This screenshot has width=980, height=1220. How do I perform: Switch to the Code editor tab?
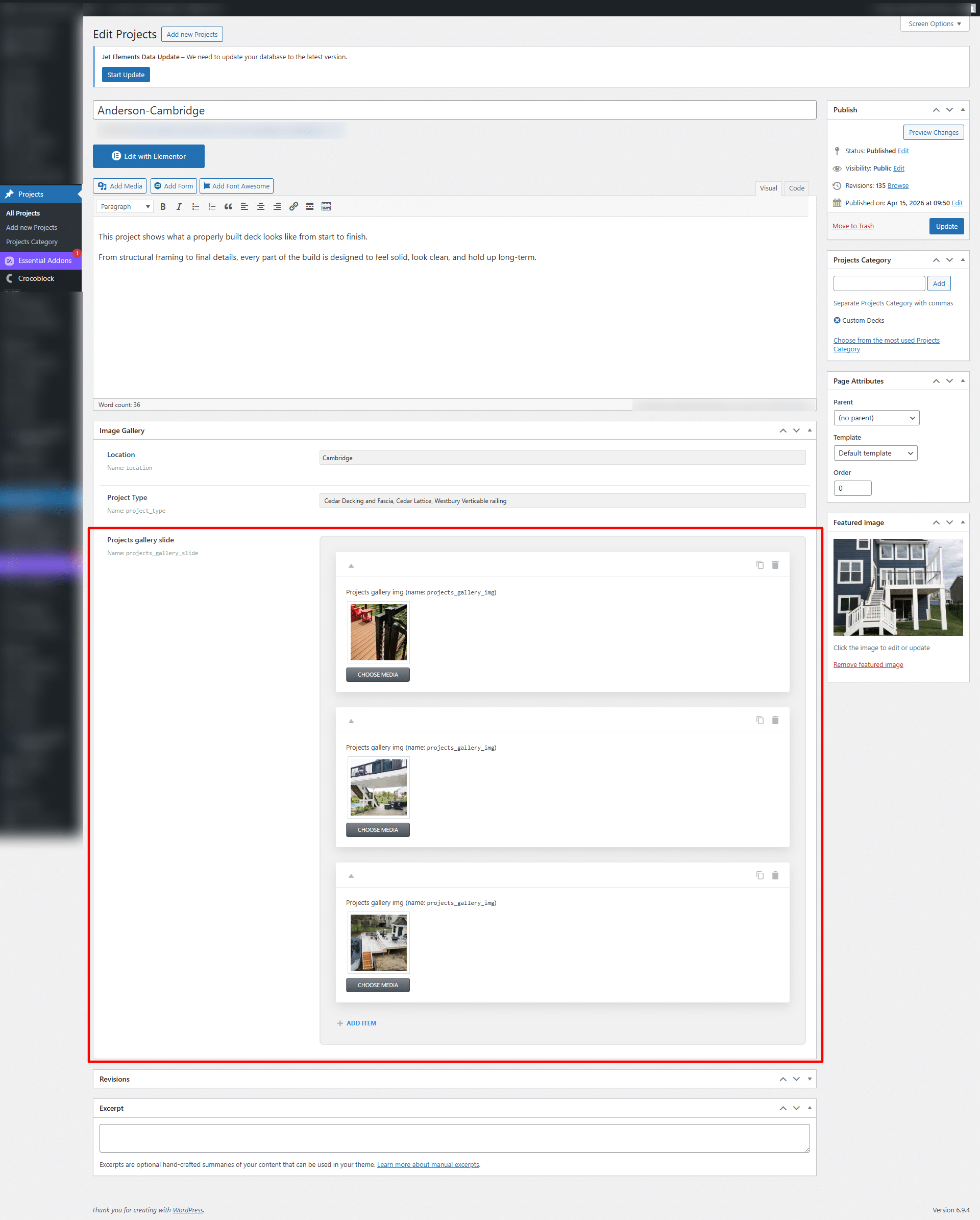click(796, 188)
